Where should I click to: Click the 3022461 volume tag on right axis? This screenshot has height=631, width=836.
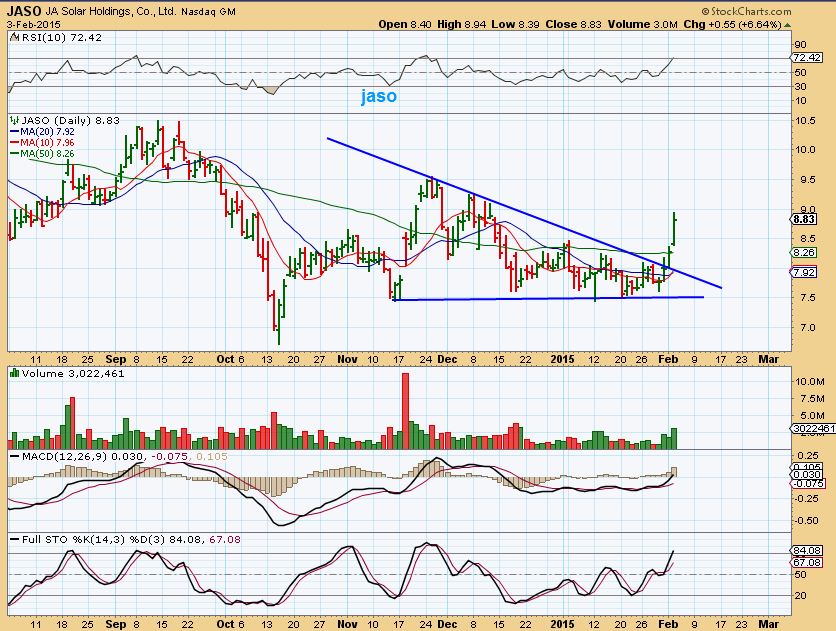[x=813, y=428]
